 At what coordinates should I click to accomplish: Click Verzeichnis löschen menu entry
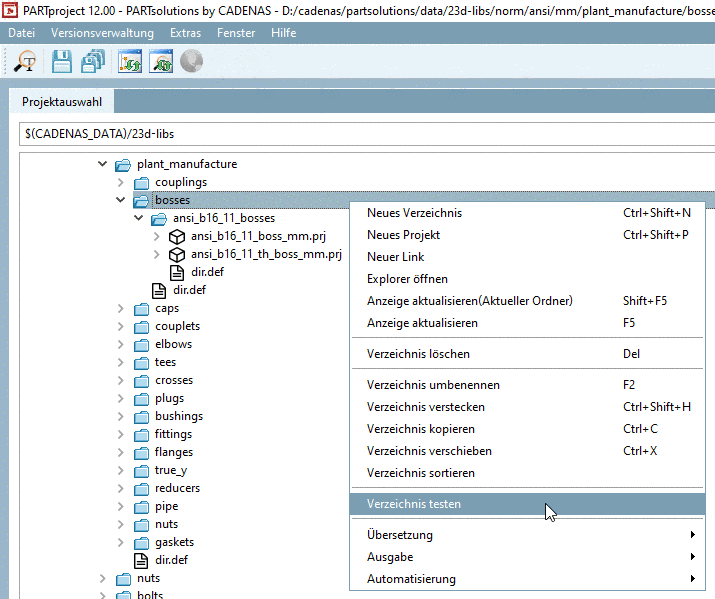pos(417,354)
